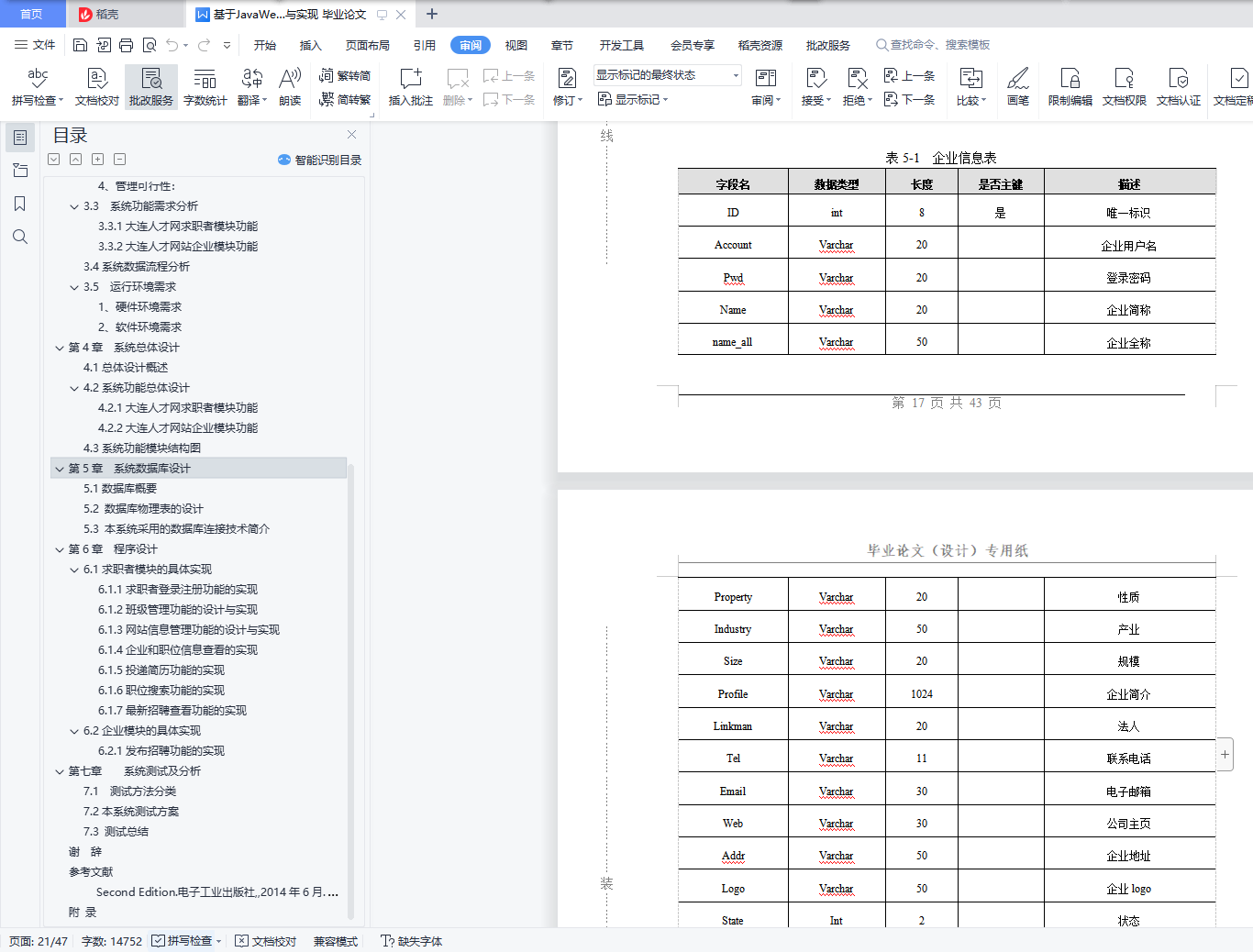Go to next change with 下一条 beside 拒绝
The image size is (1253, 952).
coord(909,100)
